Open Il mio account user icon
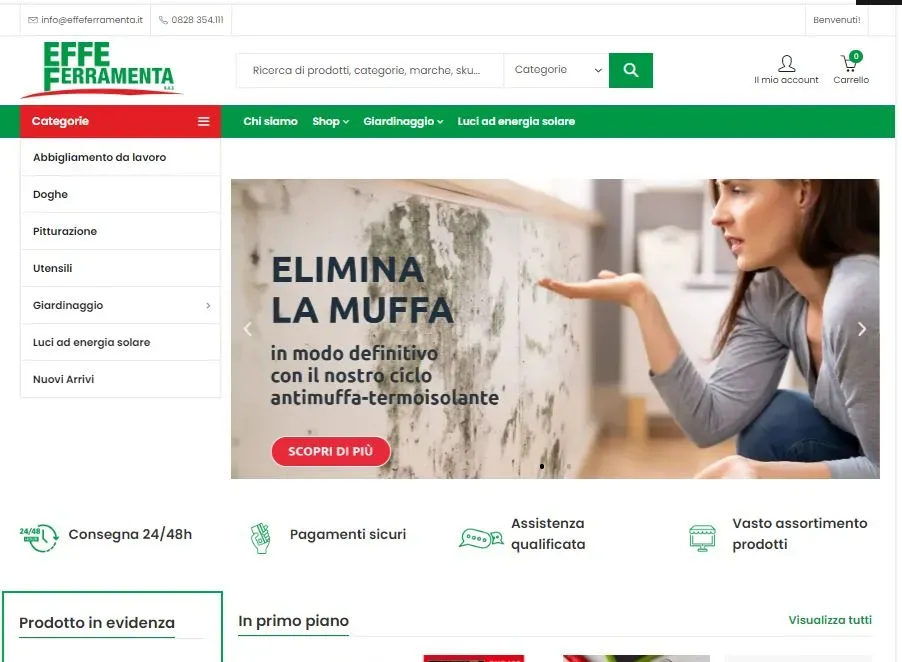The height and width of the screenshot is (662, 902). tap(786, 63)
